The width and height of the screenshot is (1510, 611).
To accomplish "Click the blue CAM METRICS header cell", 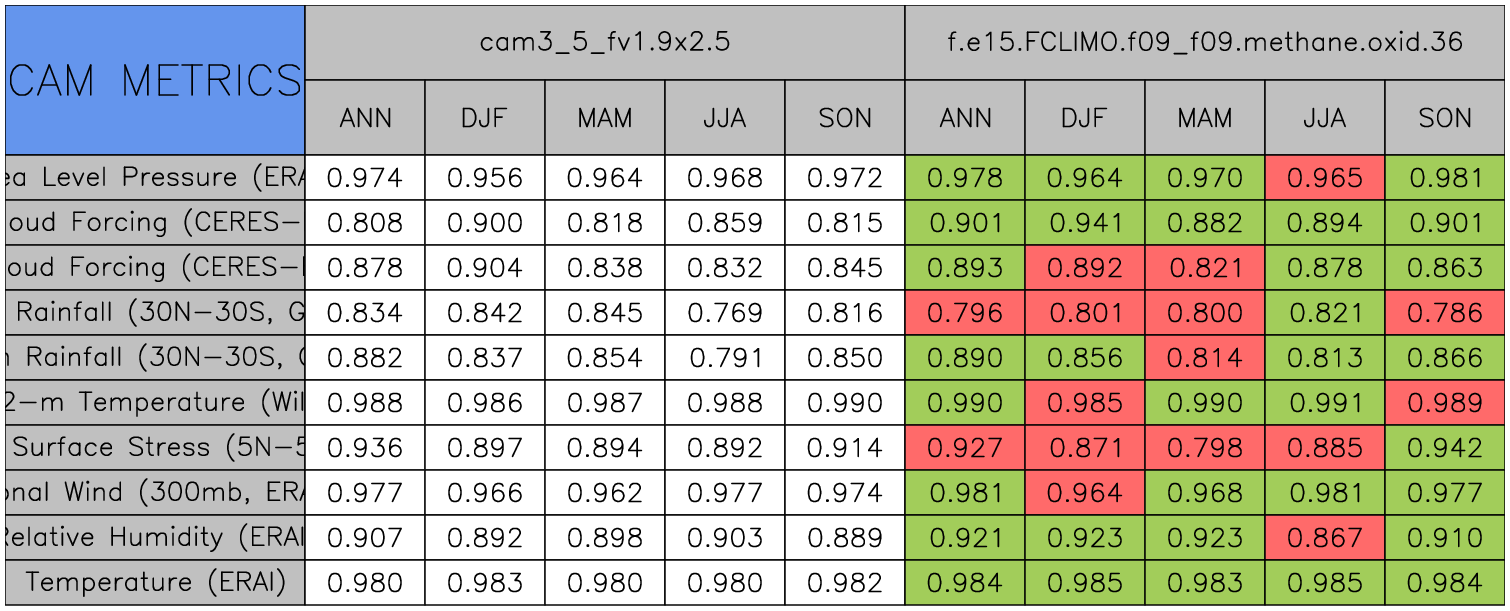I will point(155,80).
